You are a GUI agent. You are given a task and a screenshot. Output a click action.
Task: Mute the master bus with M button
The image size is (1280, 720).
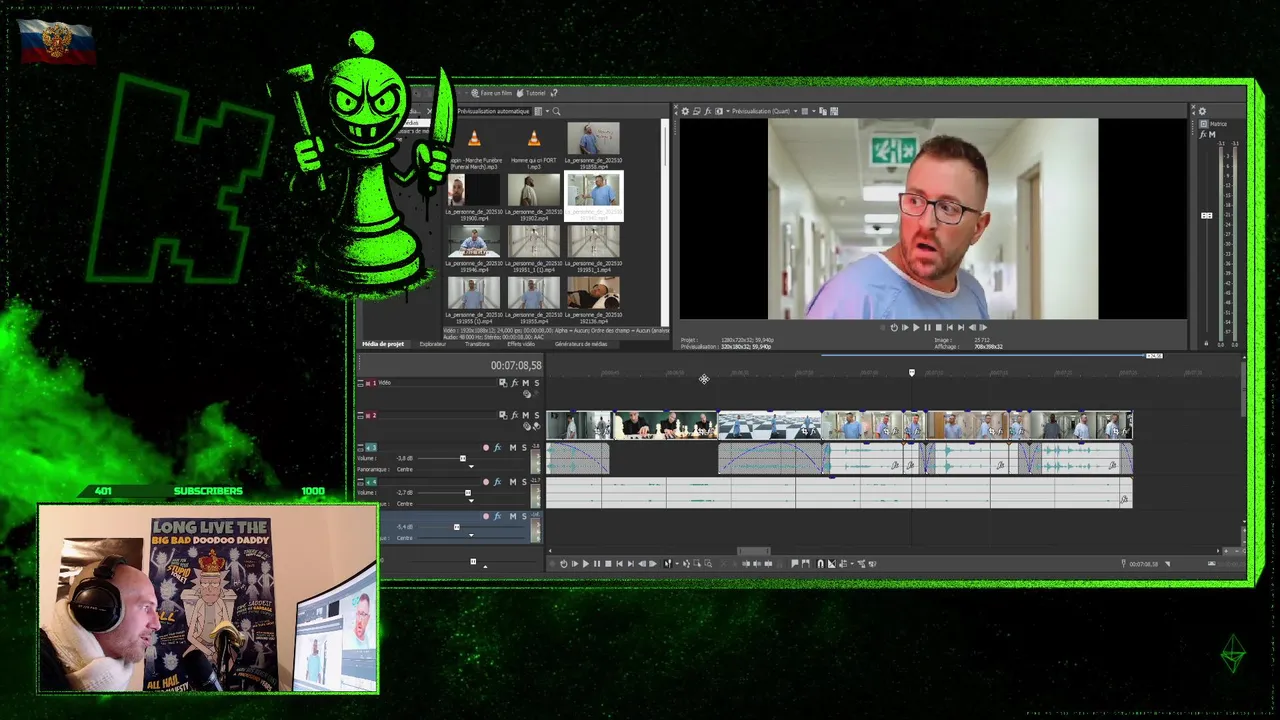point(1212,134)
